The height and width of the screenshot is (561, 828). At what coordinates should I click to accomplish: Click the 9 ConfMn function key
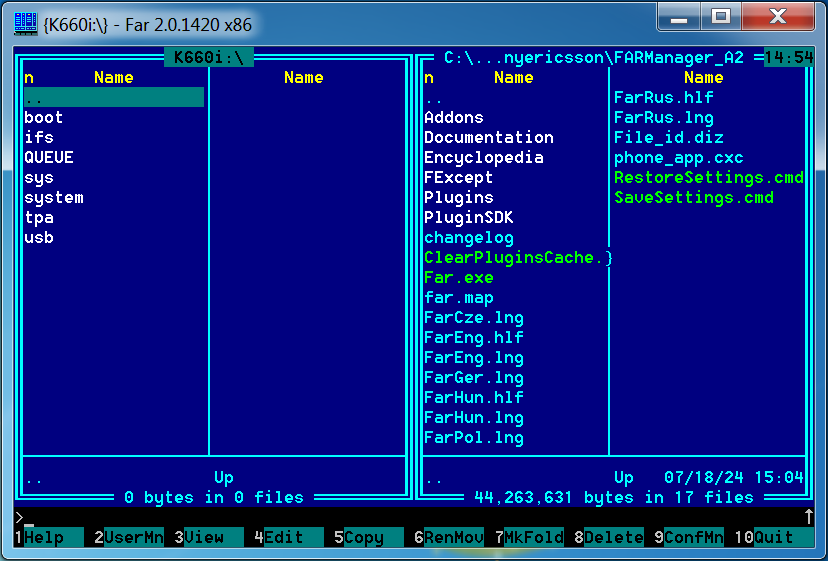(x=689, y=537)
